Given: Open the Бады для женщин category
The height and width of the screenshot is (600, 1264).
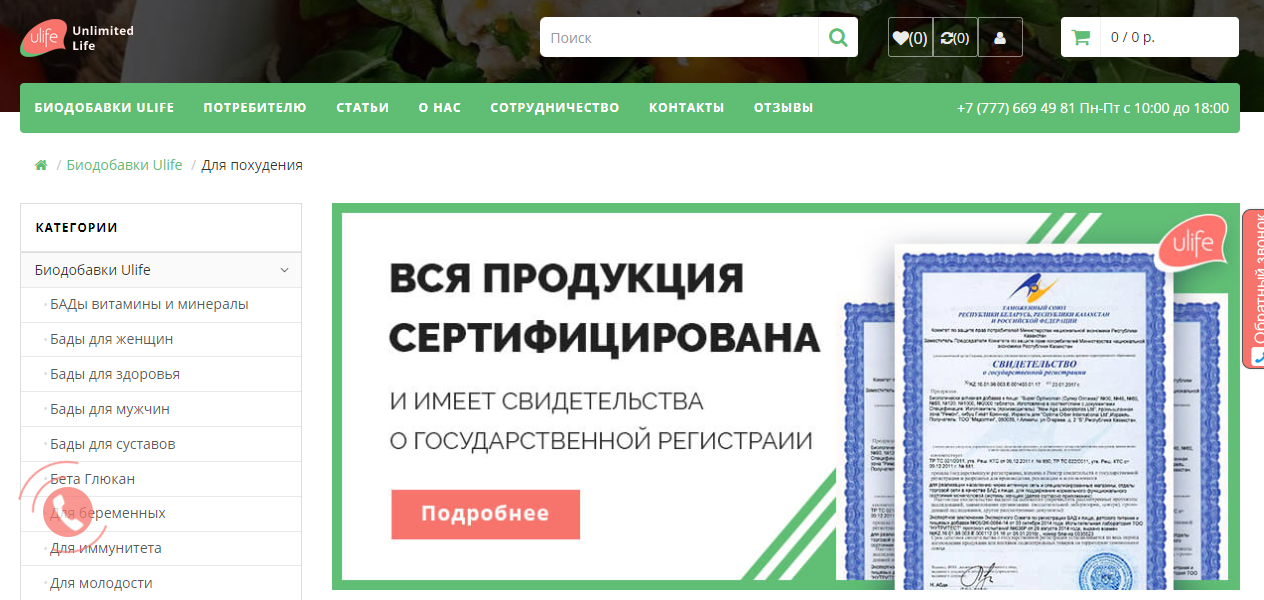Looking at the screenshot, I should pyautogui.click(x=111, y=339).
